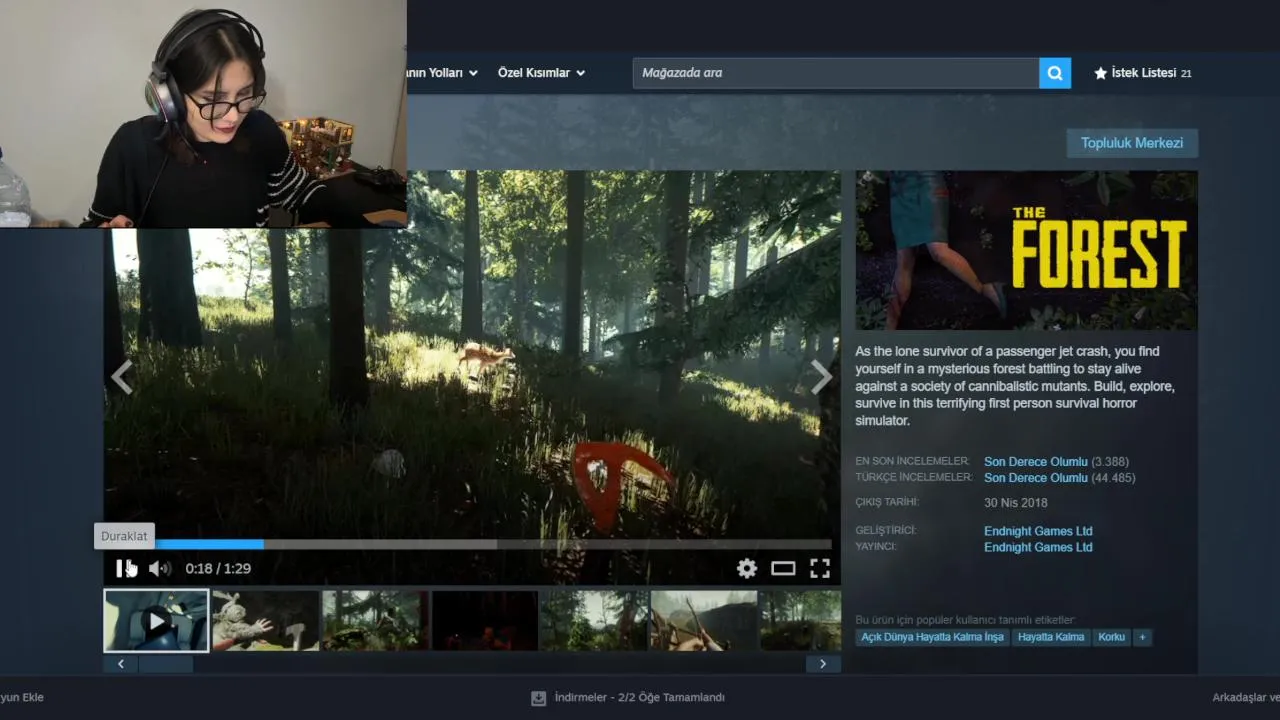
Task: Select the dark red screenshot thumbnail
Action: point(485,621)
